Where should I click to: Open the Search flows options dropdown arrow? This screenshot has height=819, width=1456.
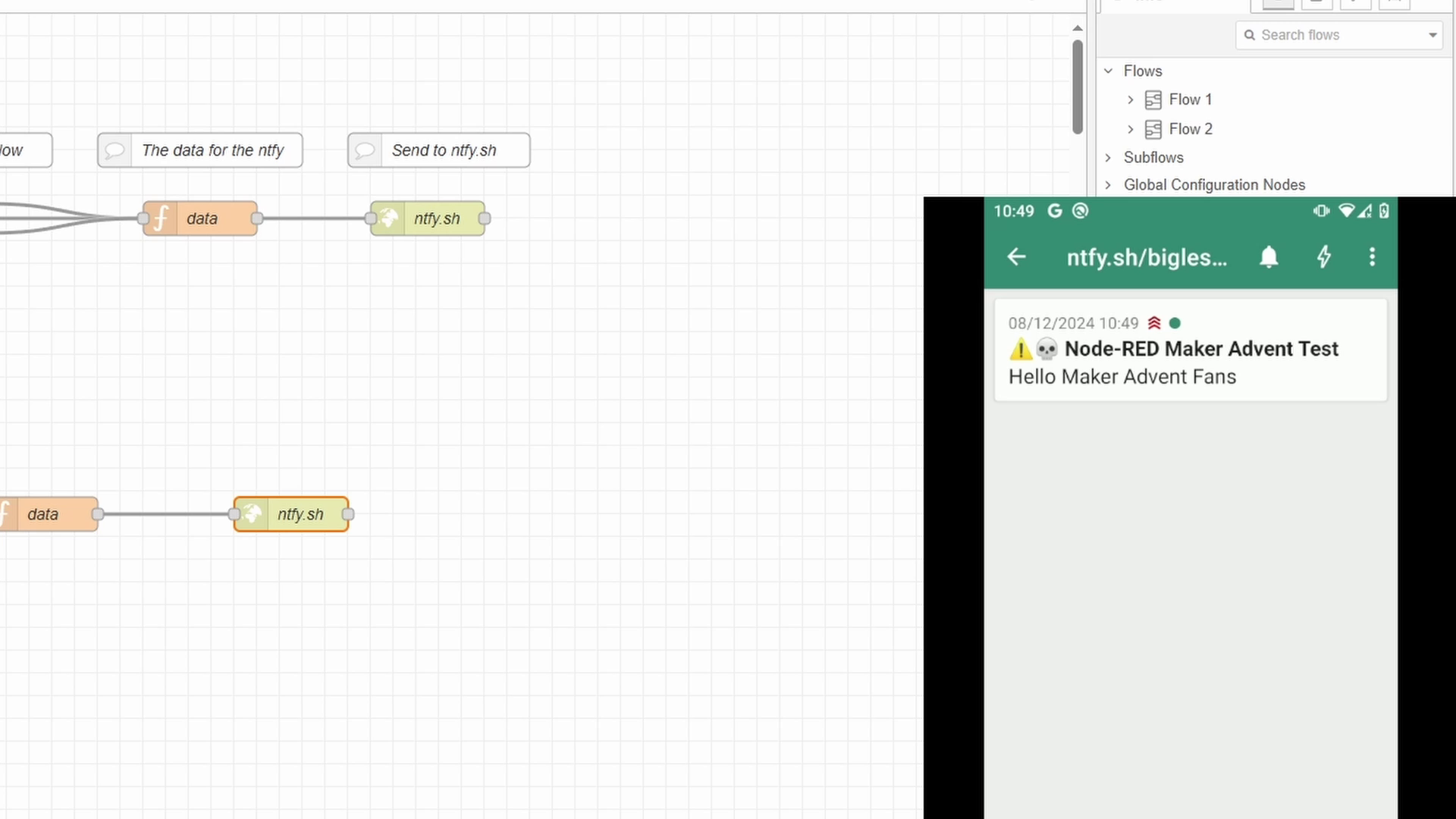[1432, 35]
